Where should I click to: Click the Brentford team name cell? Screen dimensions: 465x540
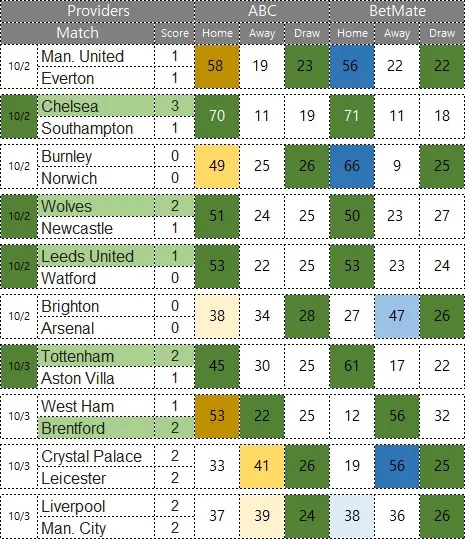coord(96,428)
